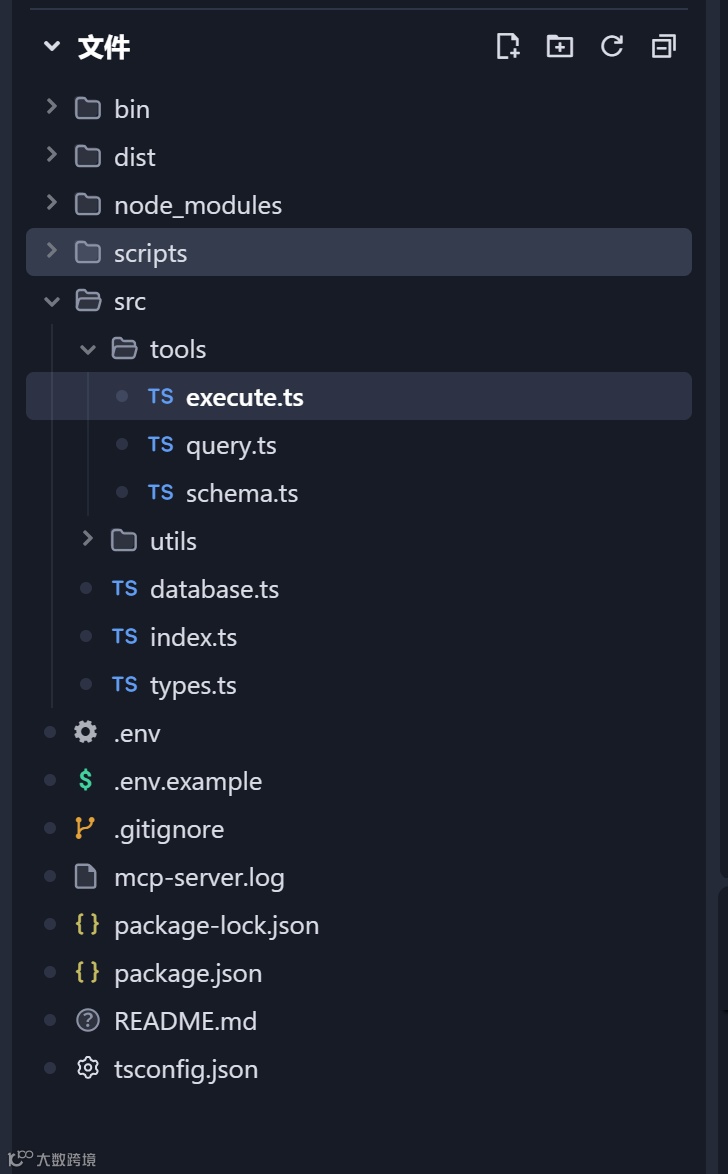Click the dollar icon for .env.example
This screenshot has width=728, height=1174.
(x=87, y=781)
